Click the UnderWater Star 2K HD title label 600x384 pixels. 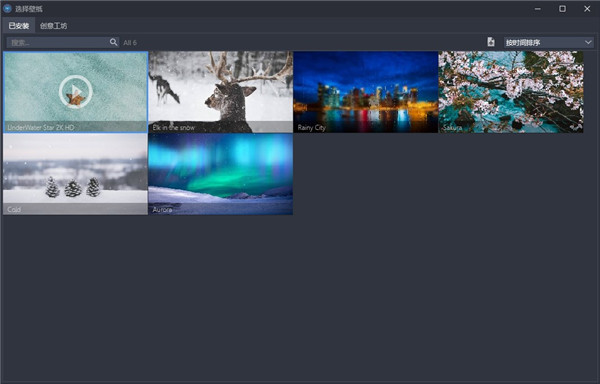[x=41, y=127]
